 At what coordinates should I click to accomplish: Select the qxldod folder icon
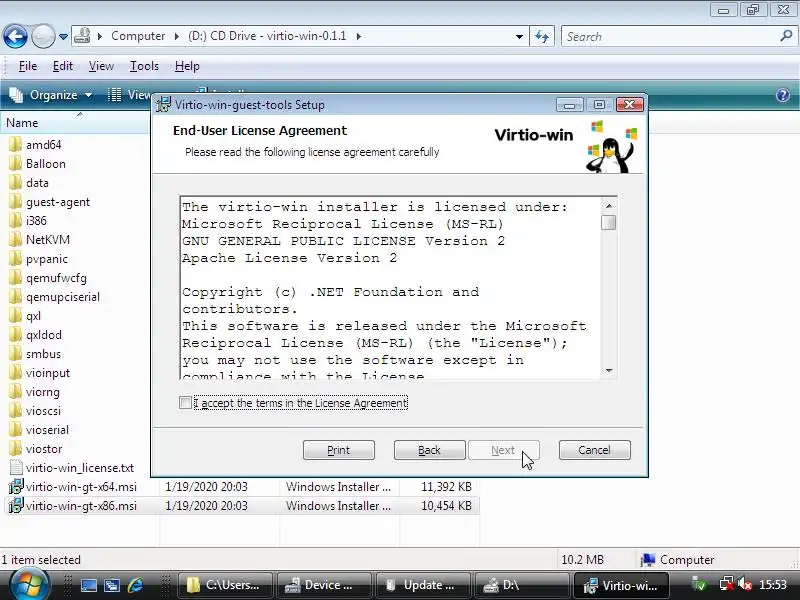pyautogui.click(x=16, y=335)
